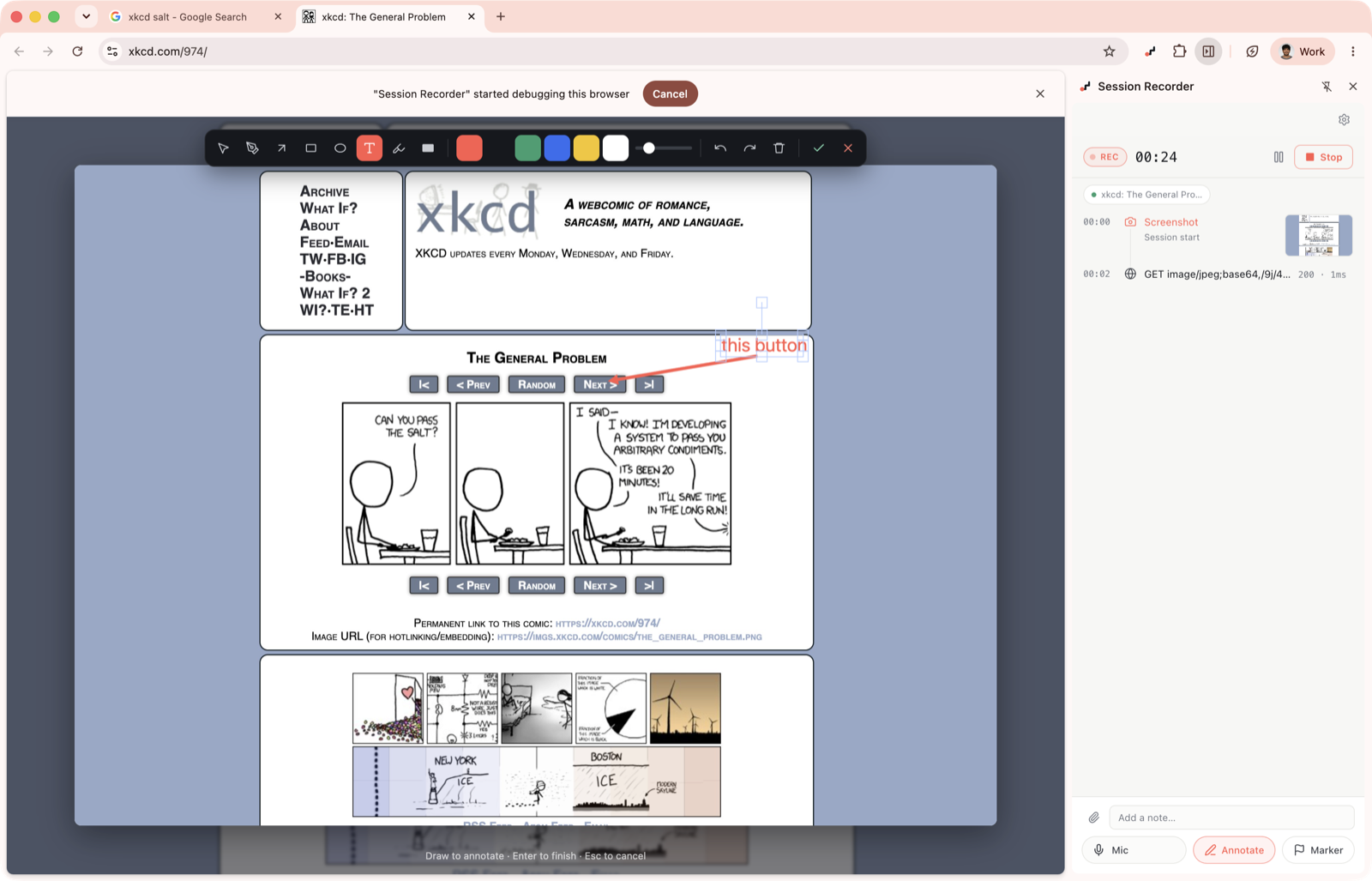Stop the session recording
Image resolution: width=1372 pixels, height=881 pixels.
click(x=1323, y=157)
